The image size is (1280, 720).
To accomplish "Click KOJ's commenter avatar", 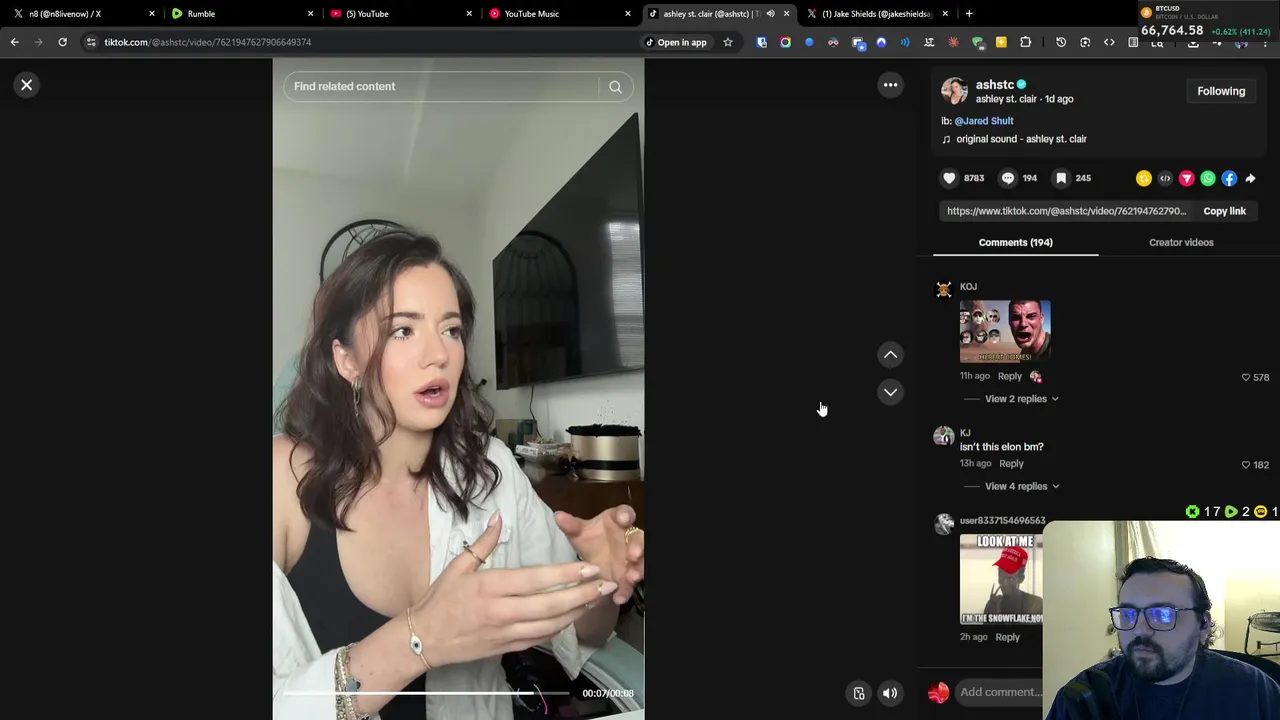I will (944, 290).
